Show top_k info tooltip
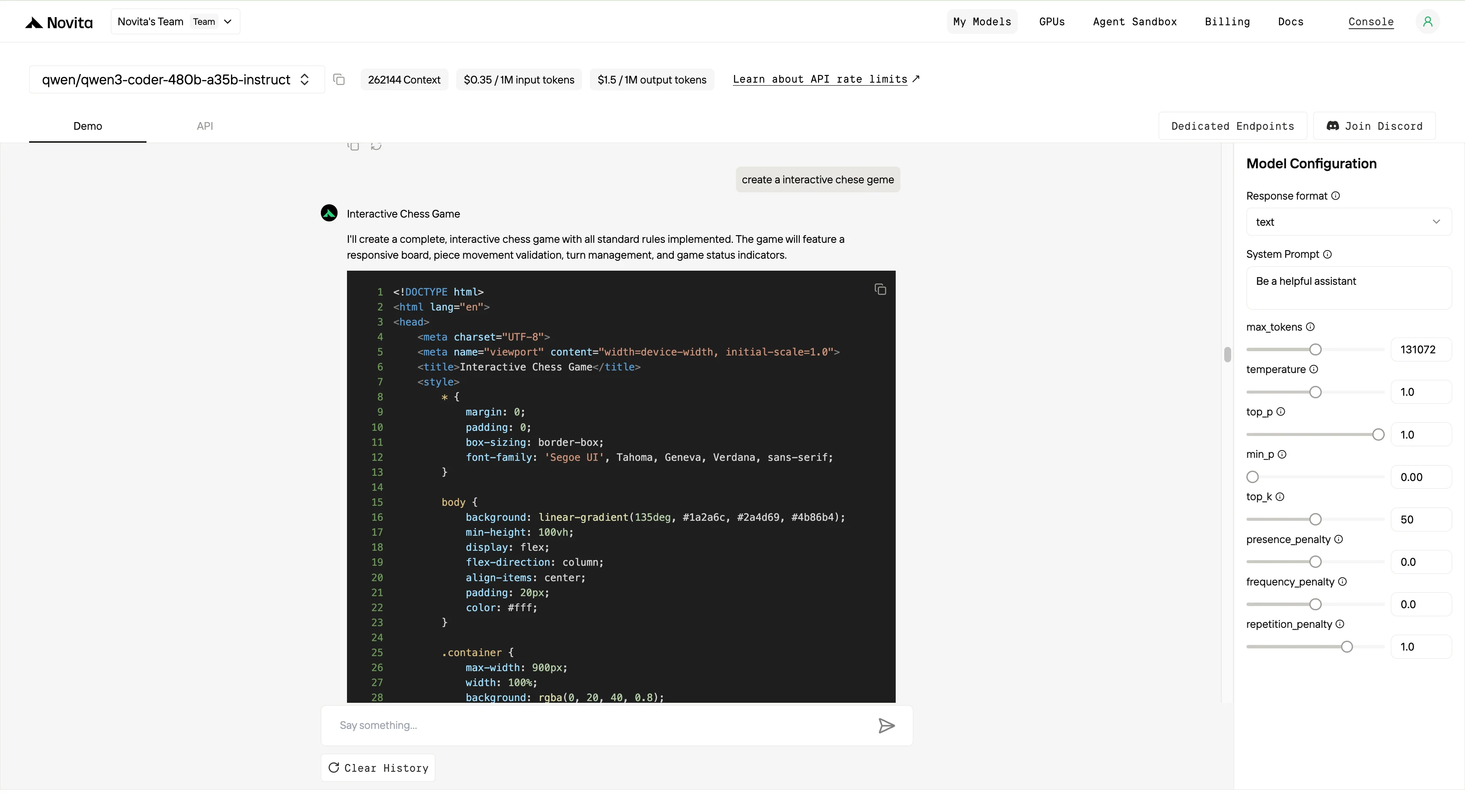Screen dimensions: 1465x812 point(1280,496)
